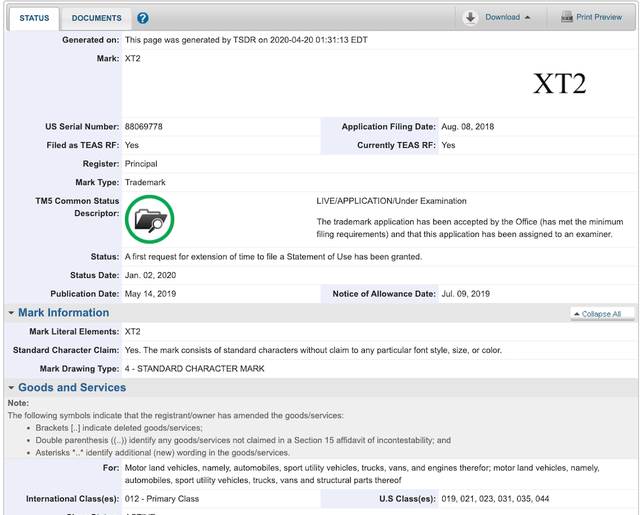Click the U.S. classes 019, 021, 023 value
640x515 pixels.
tap(495, 499)
